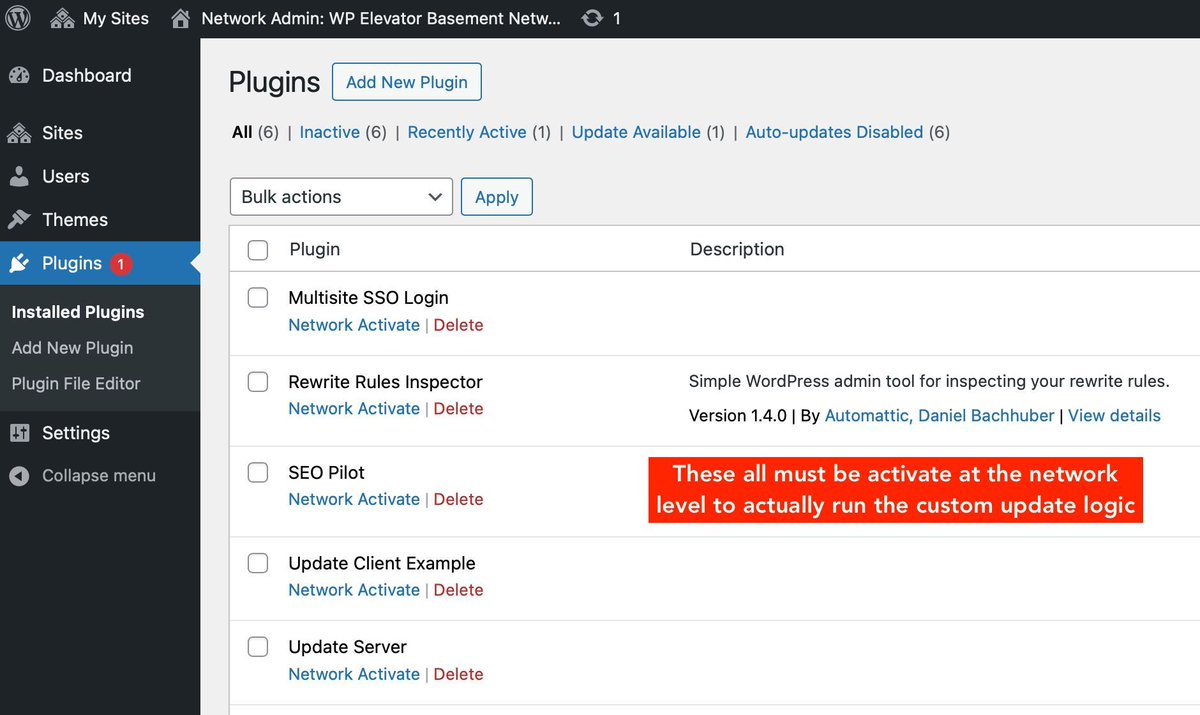Open the My Sites menu
This screenshot has height=715, width=1200.
99,18
